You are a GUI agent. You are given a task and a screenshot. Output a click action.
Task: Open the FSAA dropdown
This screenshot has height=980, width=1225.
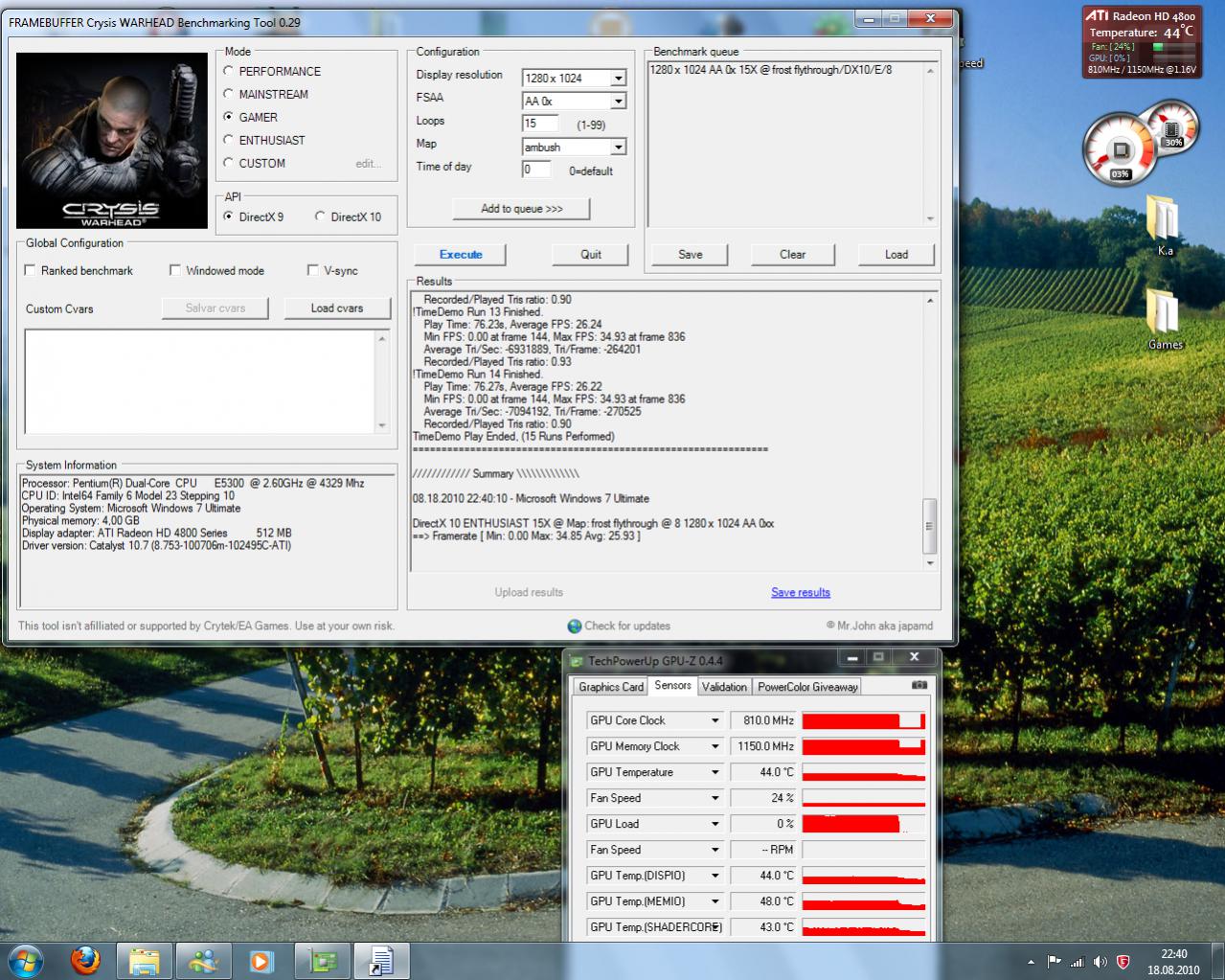619,101
